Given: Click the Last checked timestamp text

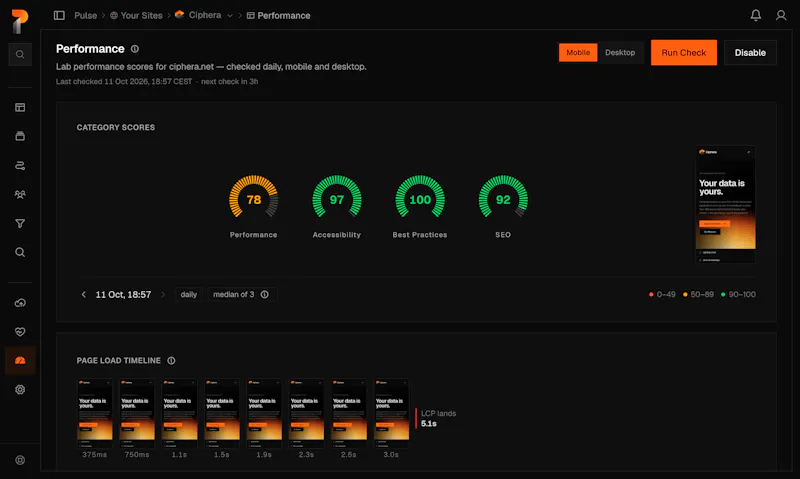Looking at the screenshot, I should pyautogui.click(x=124, y=81).
